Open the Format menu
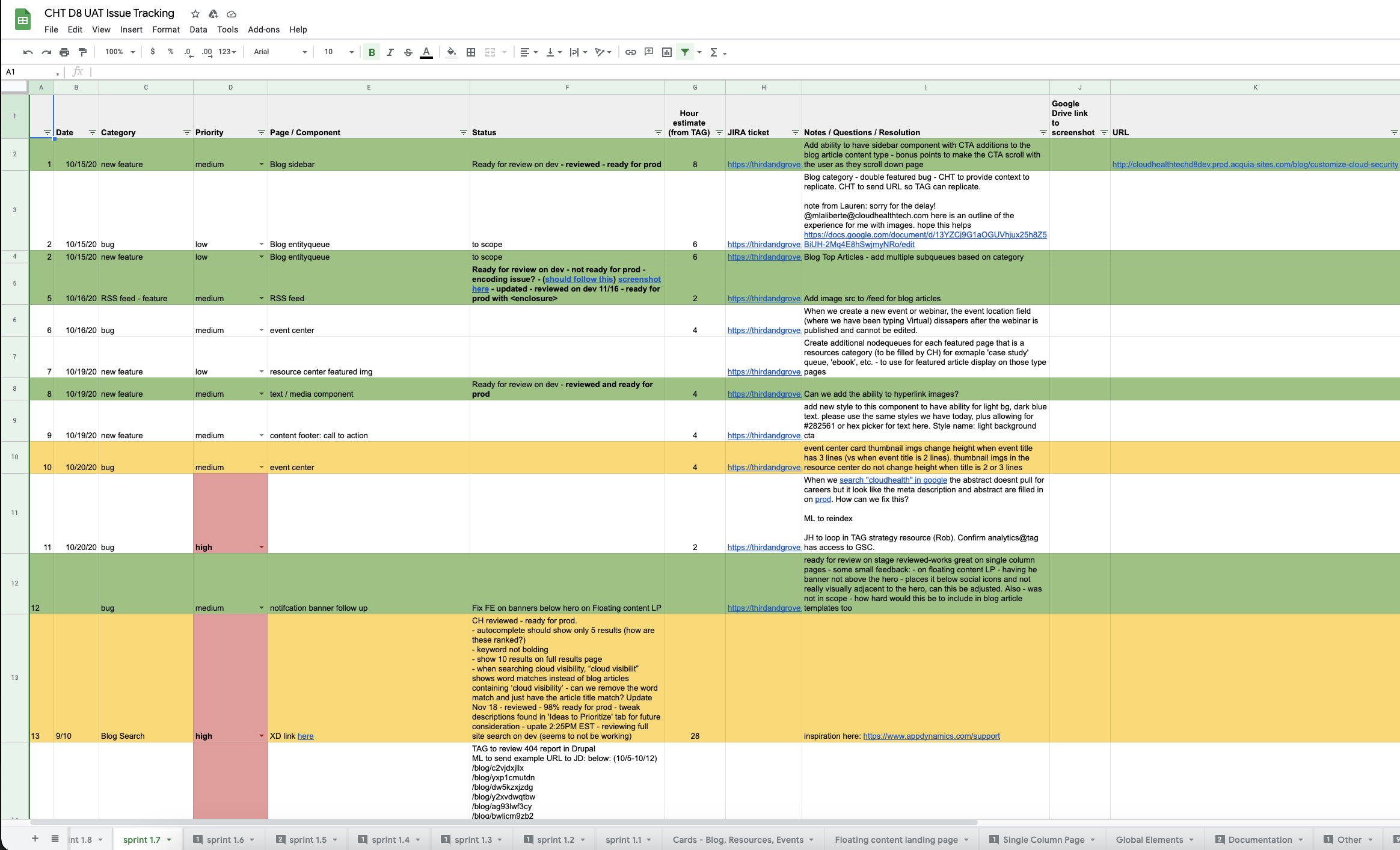 click(165, 29)
